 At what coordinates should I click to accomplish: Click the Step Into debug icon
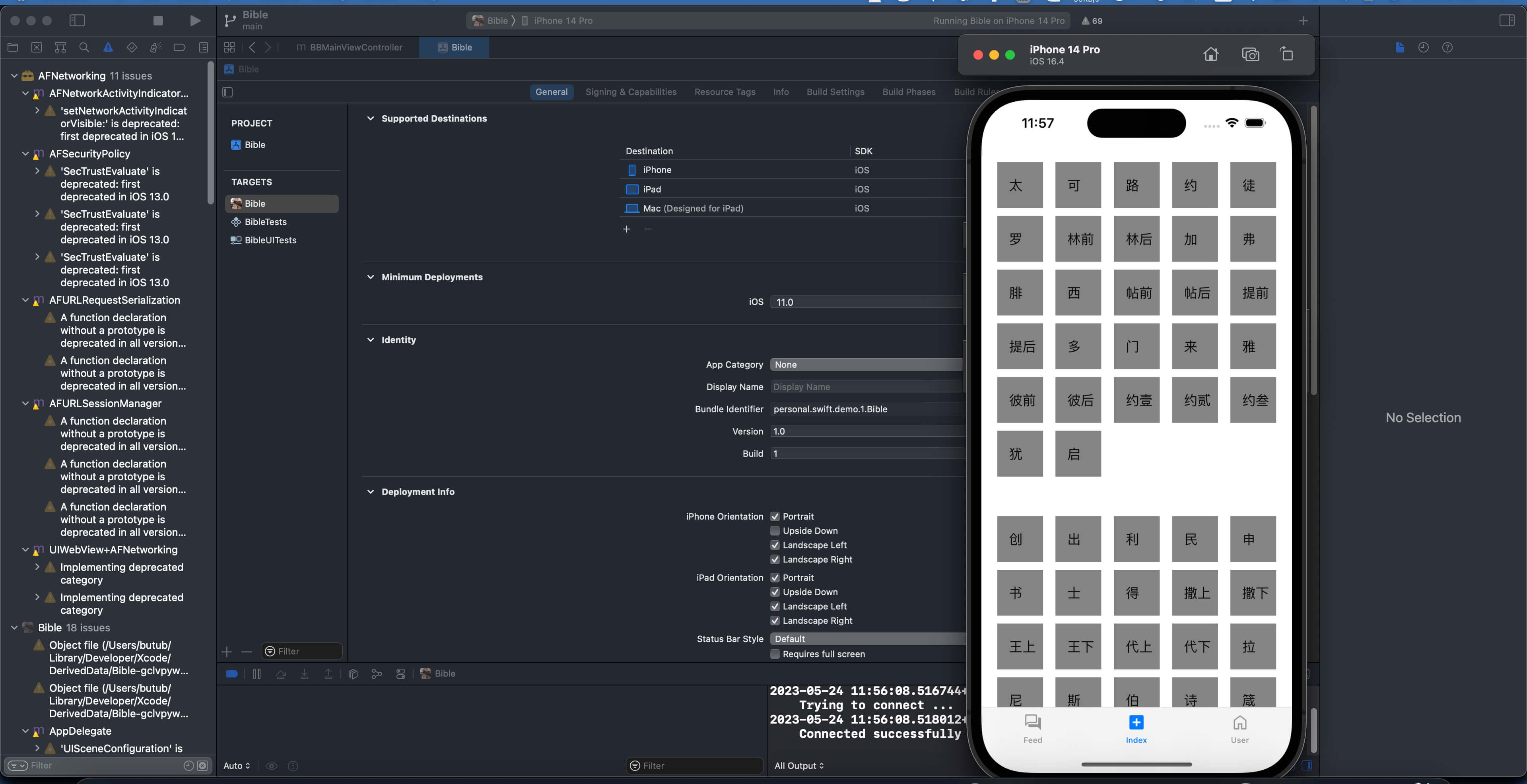[305, 674]
